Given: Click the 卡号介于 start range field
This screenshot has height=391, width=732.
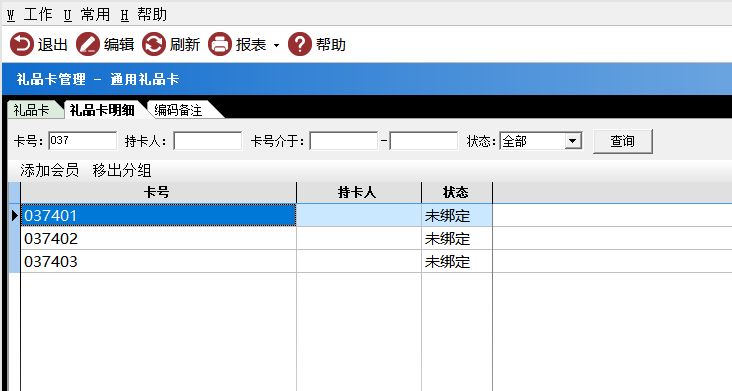Looking at the screenshot, I should point(344,140).
